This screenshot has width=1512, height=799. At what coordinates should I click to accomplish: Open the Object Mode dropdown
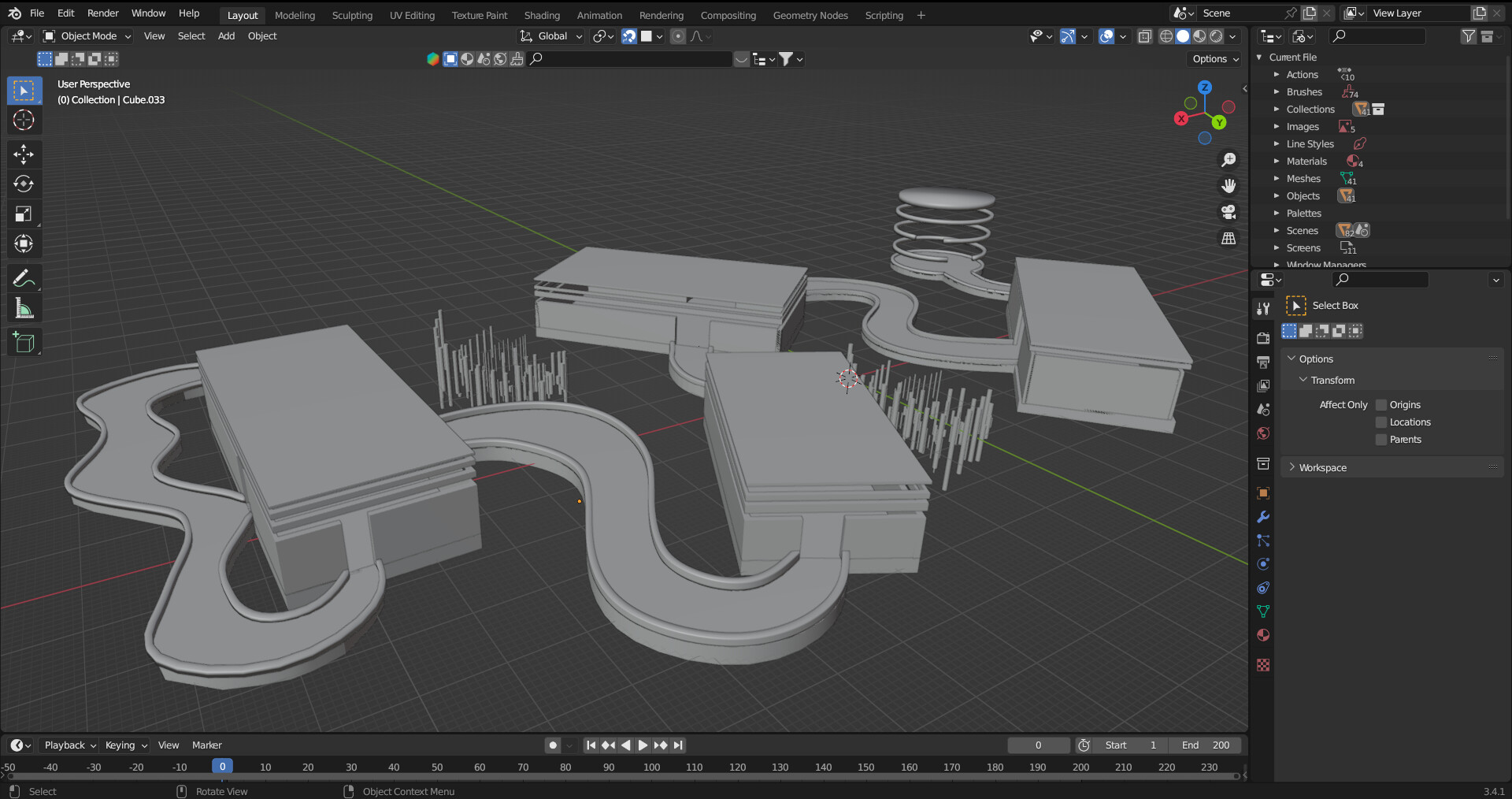click(x=87, y=36)
